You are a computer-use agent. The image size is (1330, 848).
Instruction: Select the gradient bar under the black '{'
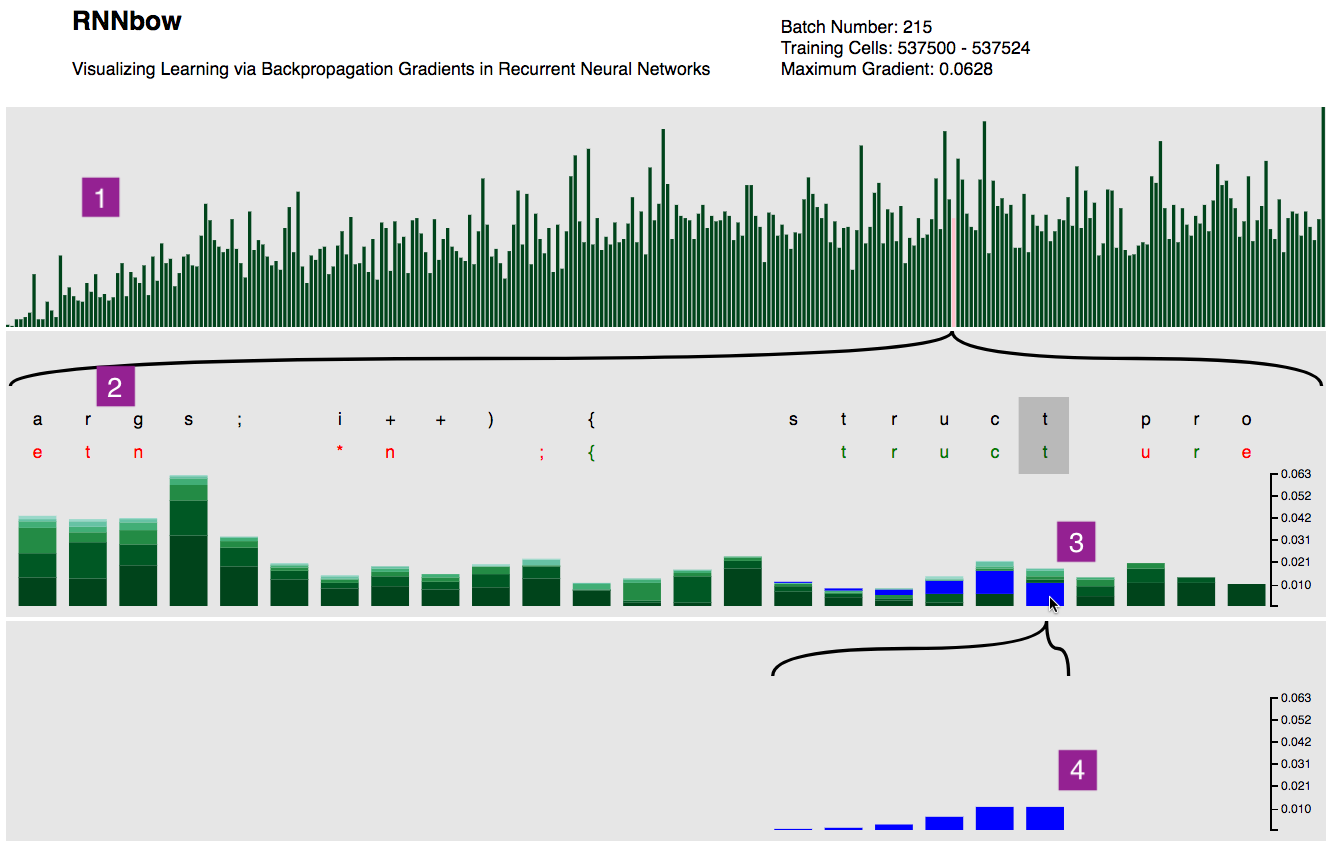click(x=592, y=594)
